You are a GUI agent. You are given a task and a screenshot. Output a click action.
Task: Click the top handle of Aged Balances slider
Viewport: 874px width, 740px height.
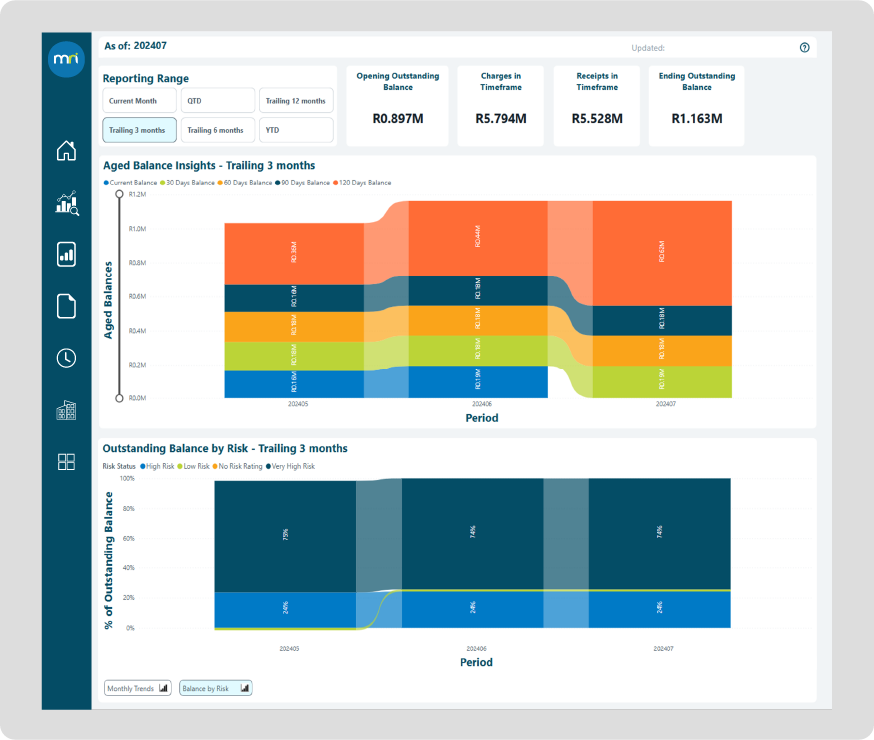tap(119, 194)
